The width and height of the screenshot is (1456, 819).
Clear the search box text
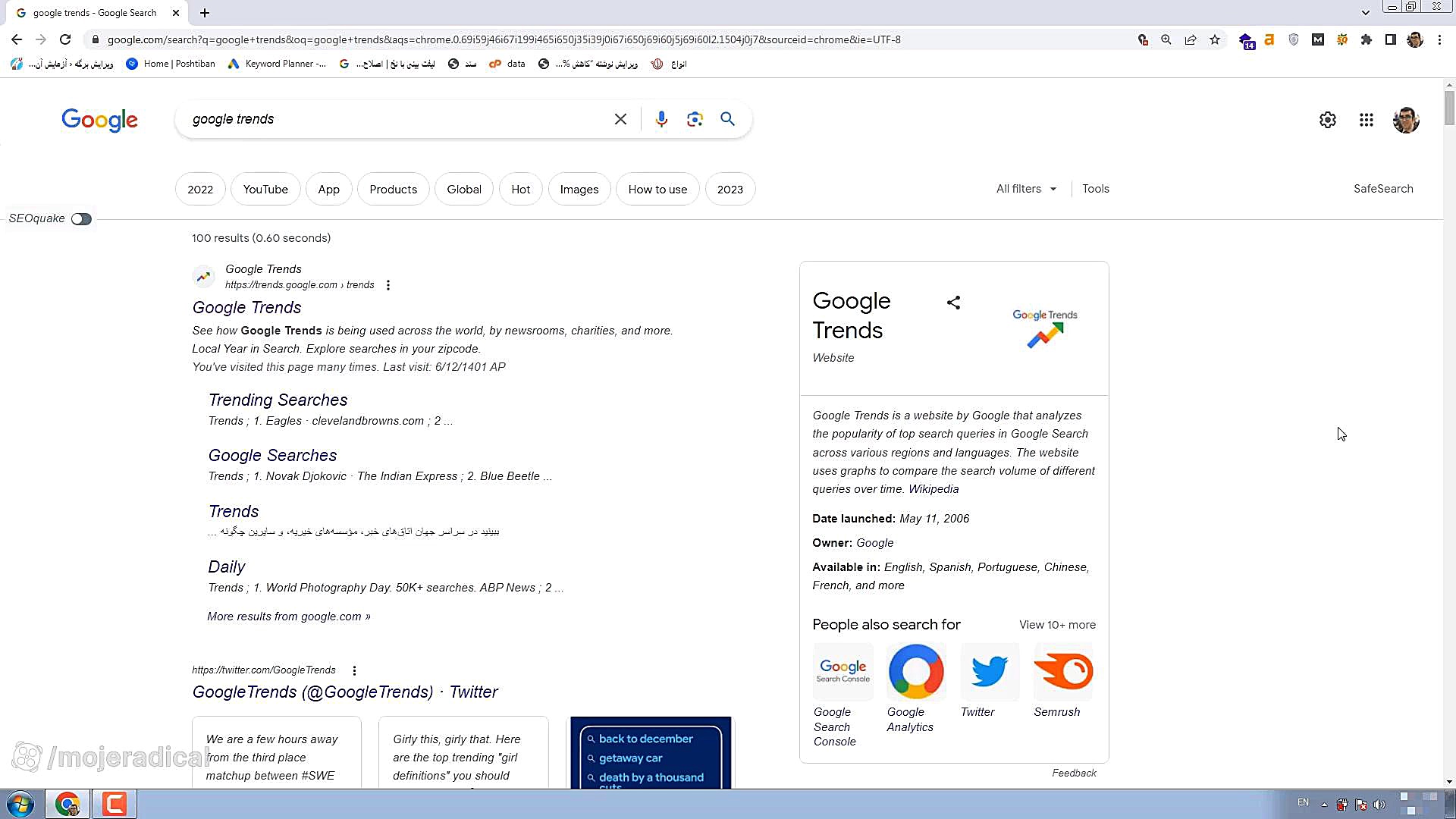[x=620, y=119]
